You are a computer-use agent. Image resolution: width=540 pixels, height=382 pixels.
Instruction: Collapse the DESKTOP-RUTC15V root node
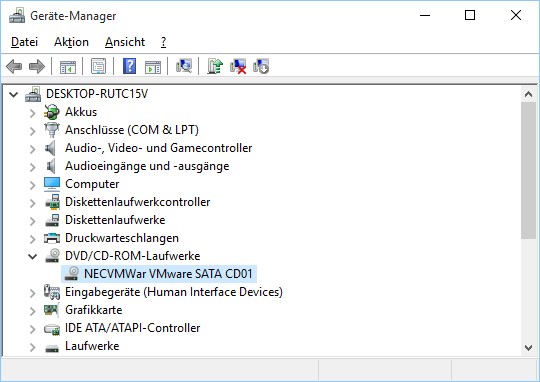click(13, 94)
